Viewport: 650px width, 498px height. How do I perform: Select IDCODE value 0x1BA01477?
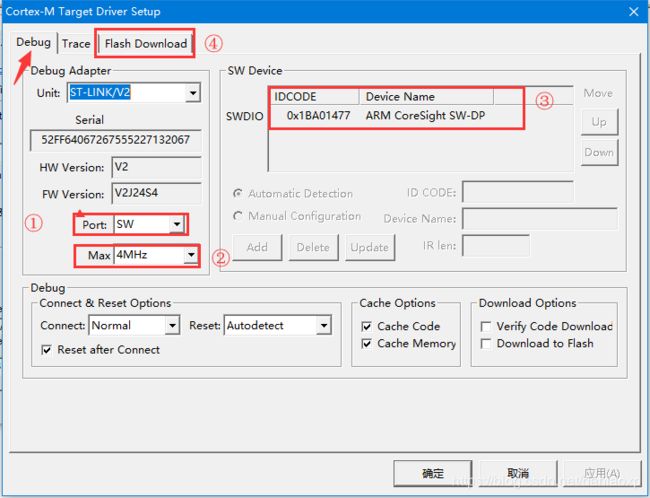(x=318, y=115)
